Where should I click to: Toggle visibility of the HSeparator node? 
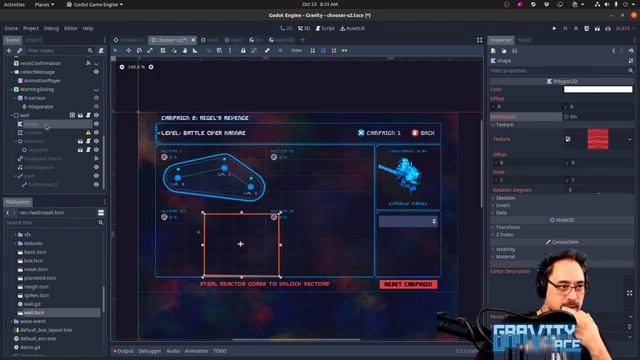click(96, 107)
